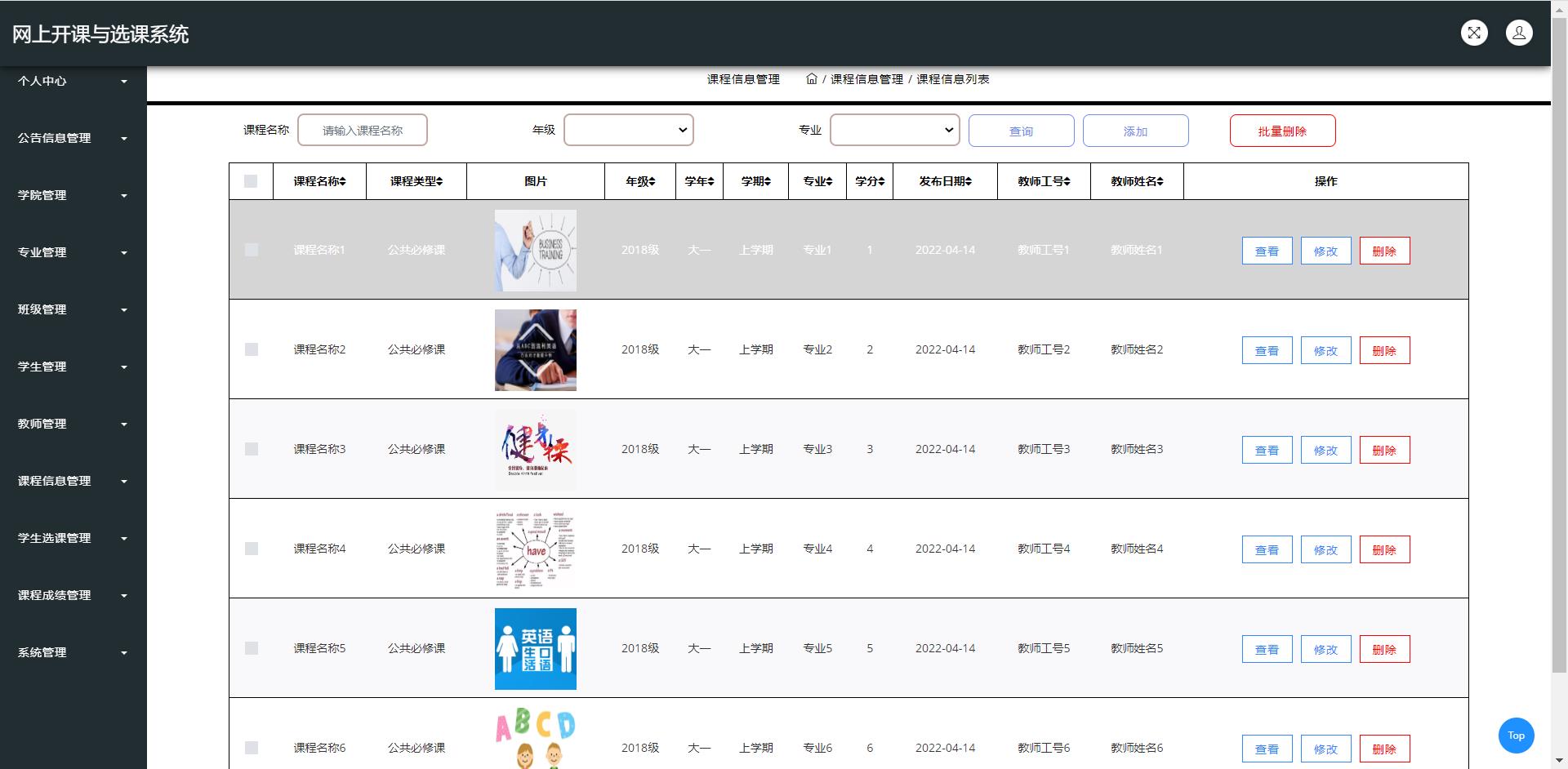1568x769 pixels.
Task: Check the row checkbox for 课程名称5
Action: (x=252, y=648)
